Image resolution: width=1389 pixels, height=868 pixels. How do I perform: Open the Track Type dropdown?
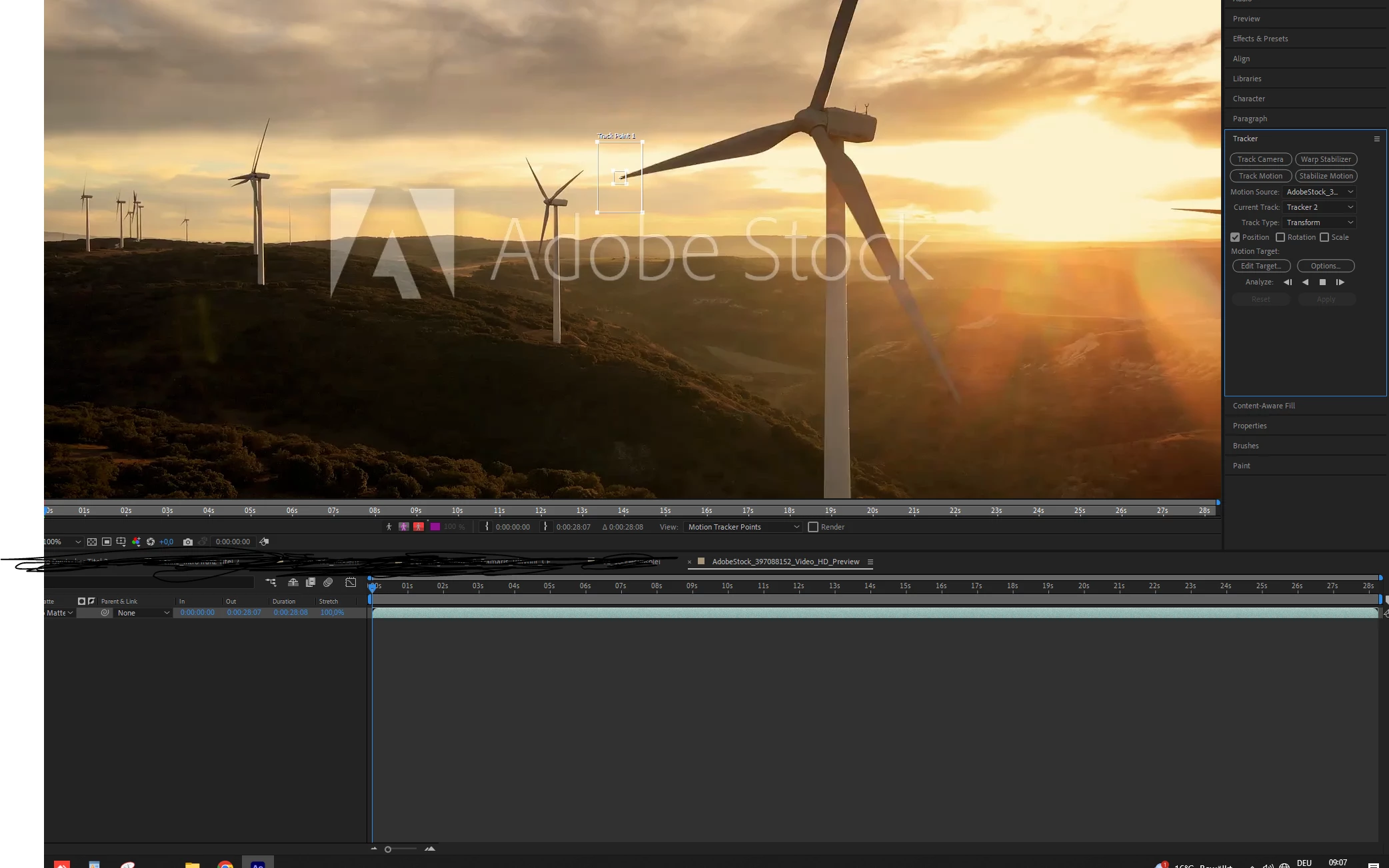tap(1319, 222)
